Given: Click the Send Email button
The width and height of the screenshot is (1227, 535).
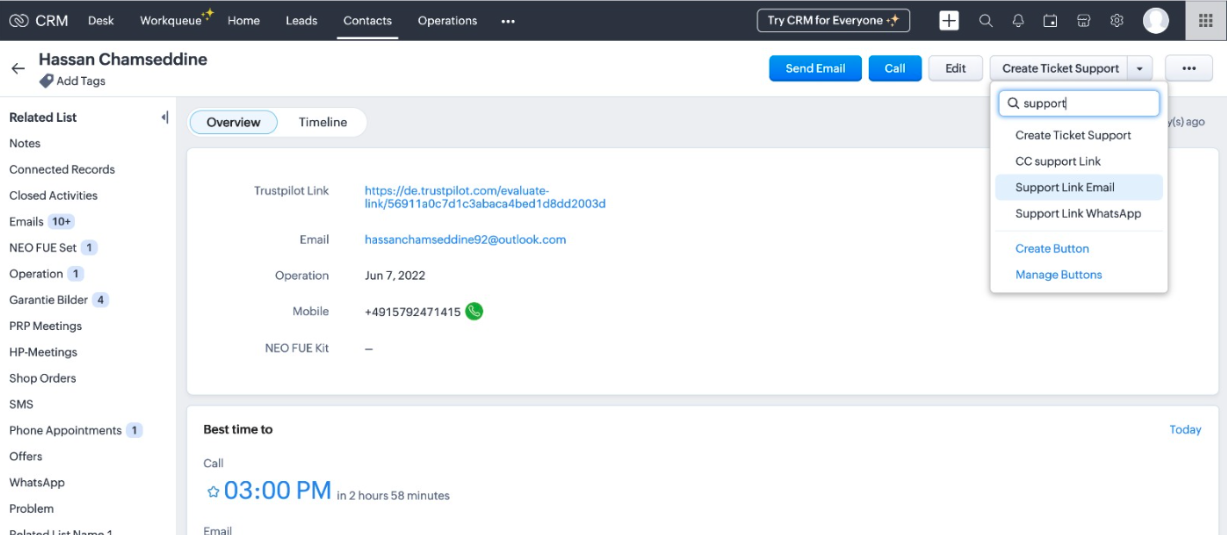Looking at the screenshot, I should pos(815,68).
